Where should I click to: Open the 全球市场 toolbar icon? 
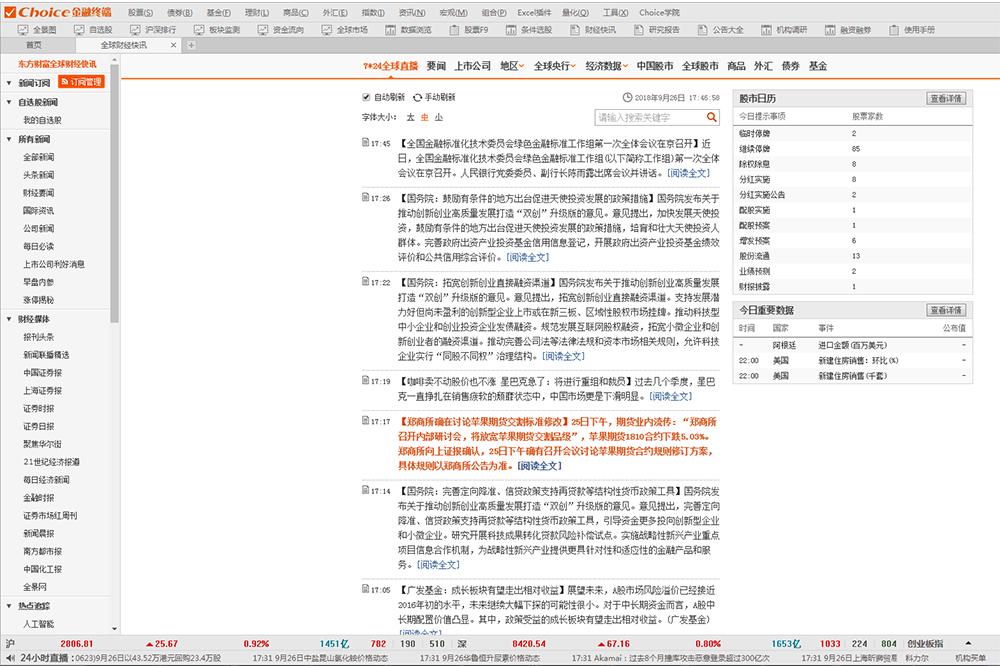tap(327, 29)
